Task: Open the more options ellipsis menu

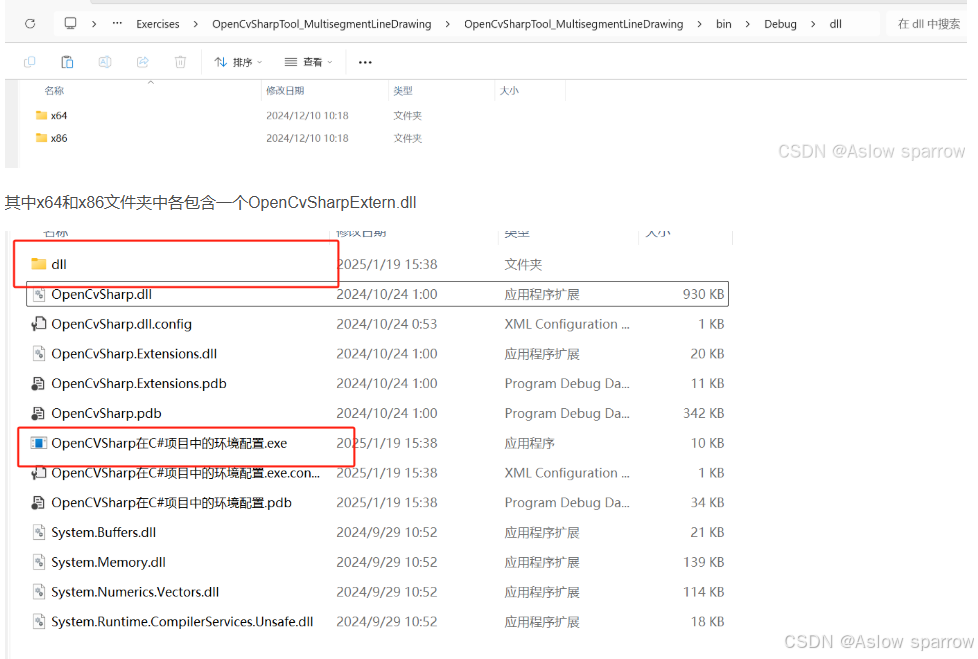Action: pos(366,62)
